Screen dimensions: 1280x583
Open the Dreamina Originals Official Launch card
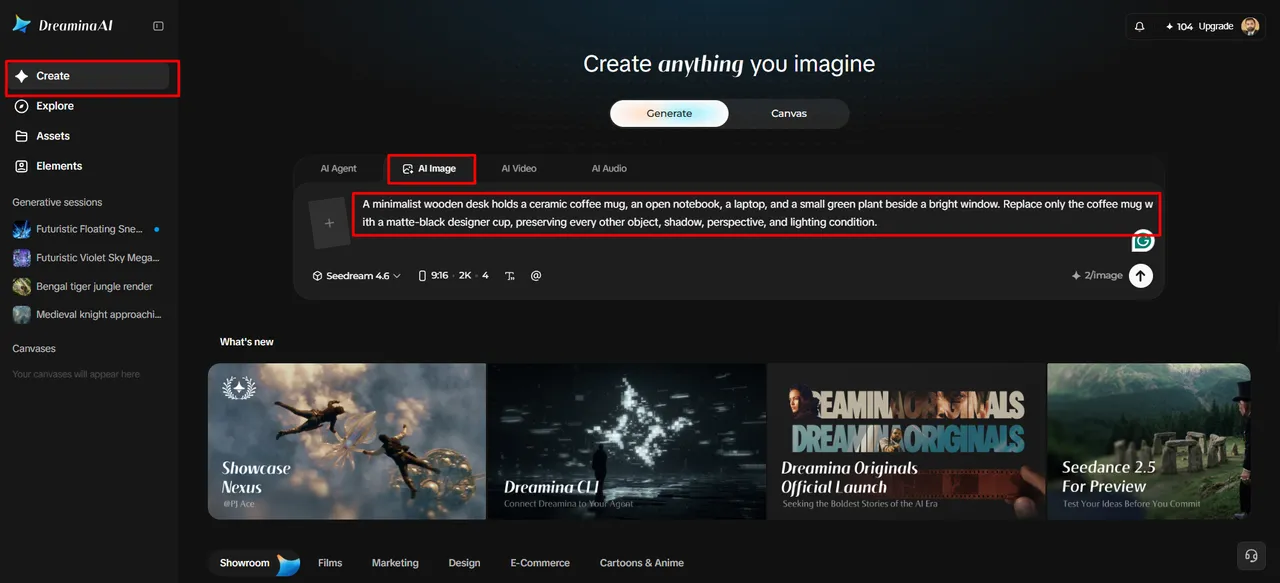906,441
